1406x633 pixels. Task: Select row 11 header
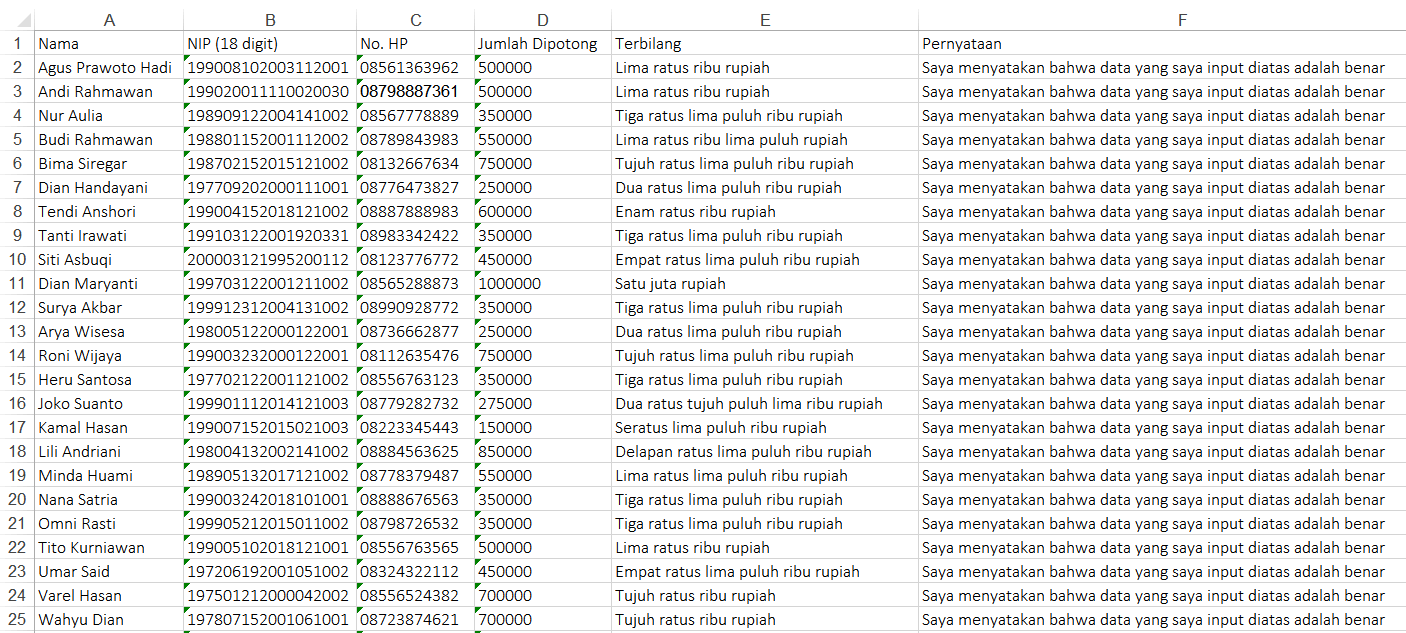click(x=17, y=284)
